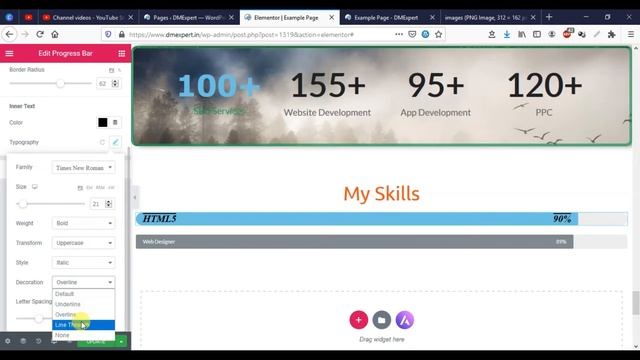Open the Elementor hamburger menu
The width and height of the screenshot is (640, 360).
9,53
